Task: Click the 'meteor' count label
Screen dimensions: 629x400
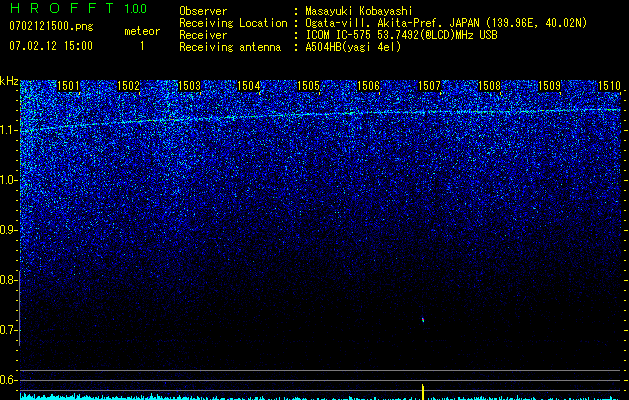Action: pyautogui.click(x=142, y=31)
